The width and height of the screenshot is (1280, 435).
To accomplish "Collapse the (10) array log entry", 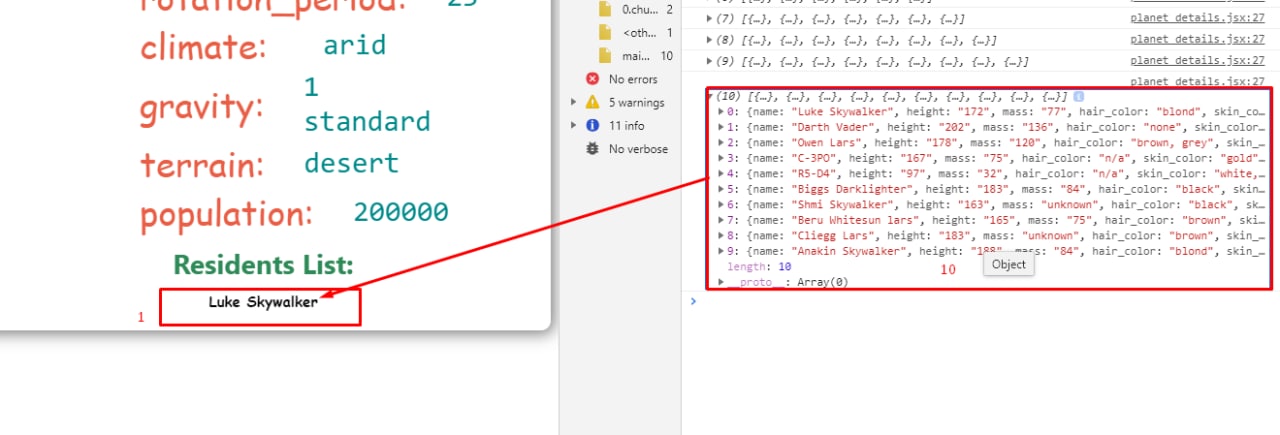I will 711,97.
